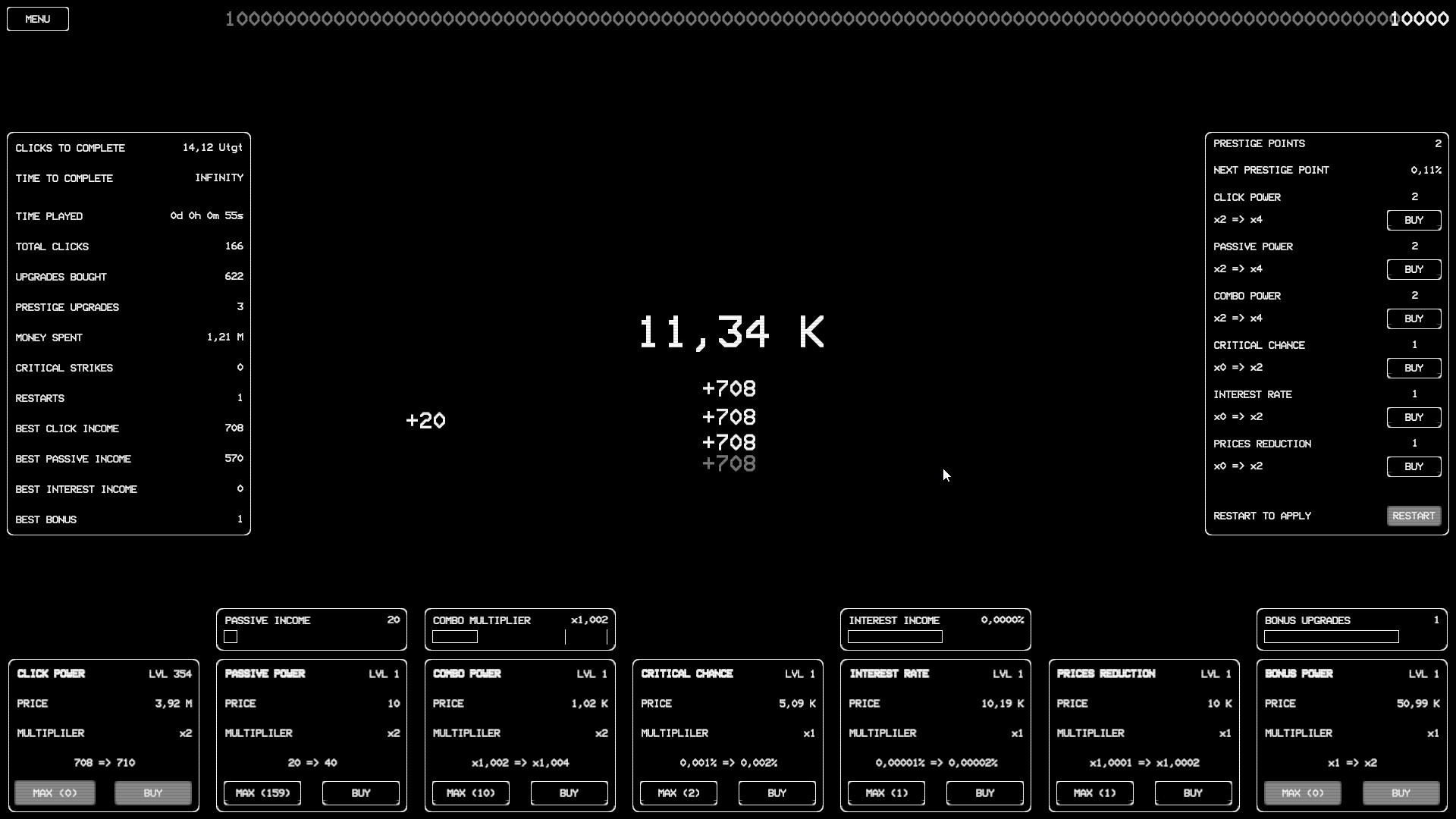Buy a Combo Power level
Image resolution: width=1456 pixels, height=819 pixels.
[568, 793]
